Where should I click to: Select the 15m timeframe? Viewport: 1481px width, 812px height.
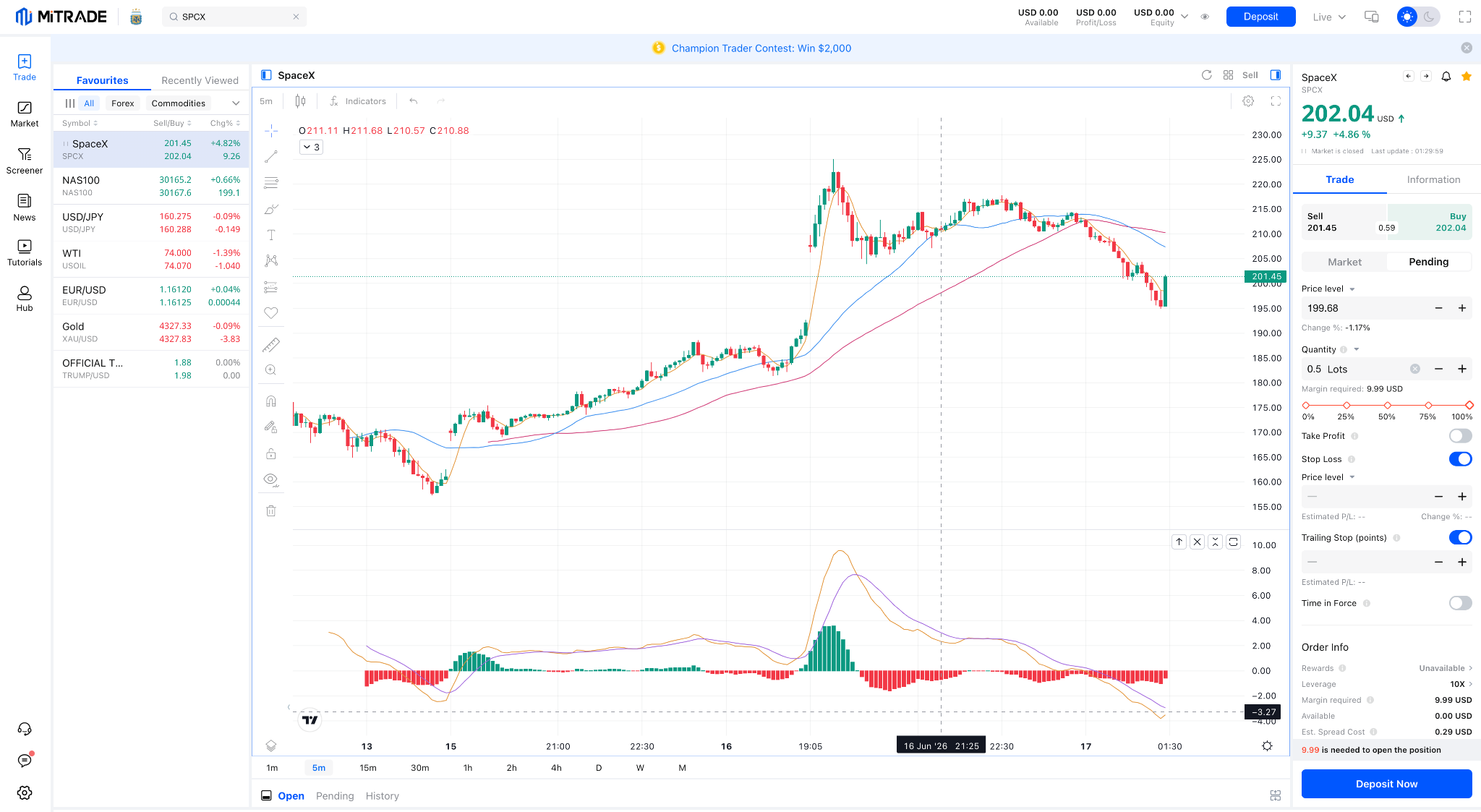pos(367,768)
